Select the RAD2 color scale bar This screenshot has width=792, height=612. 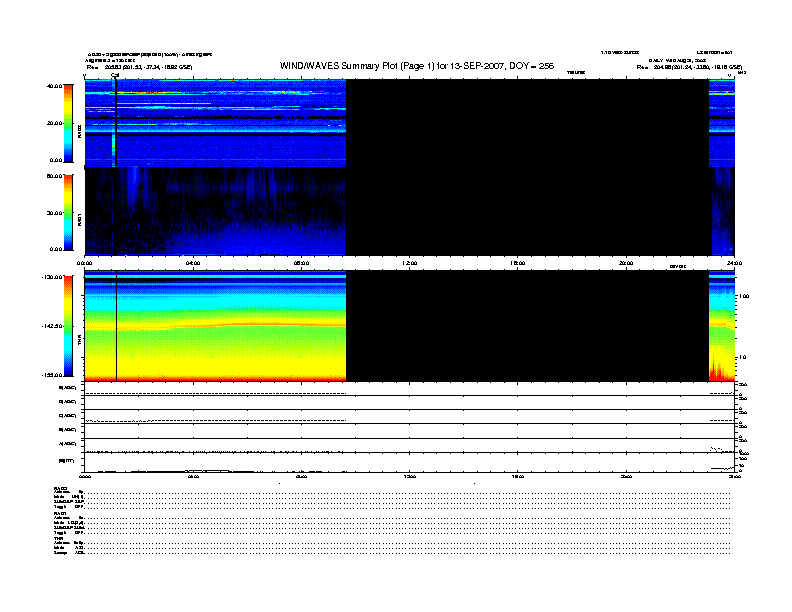tap(68, 124)
